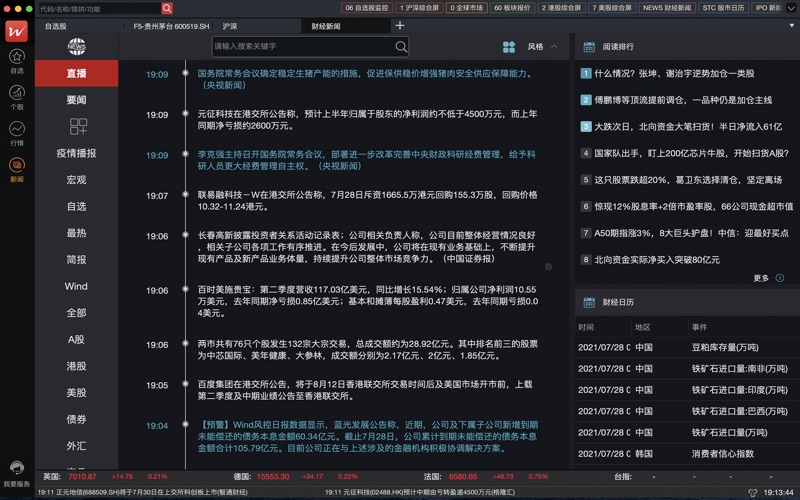Open 自选 star icon in left sidebar
The image size is (800, 500).
(x=16, y=61)
